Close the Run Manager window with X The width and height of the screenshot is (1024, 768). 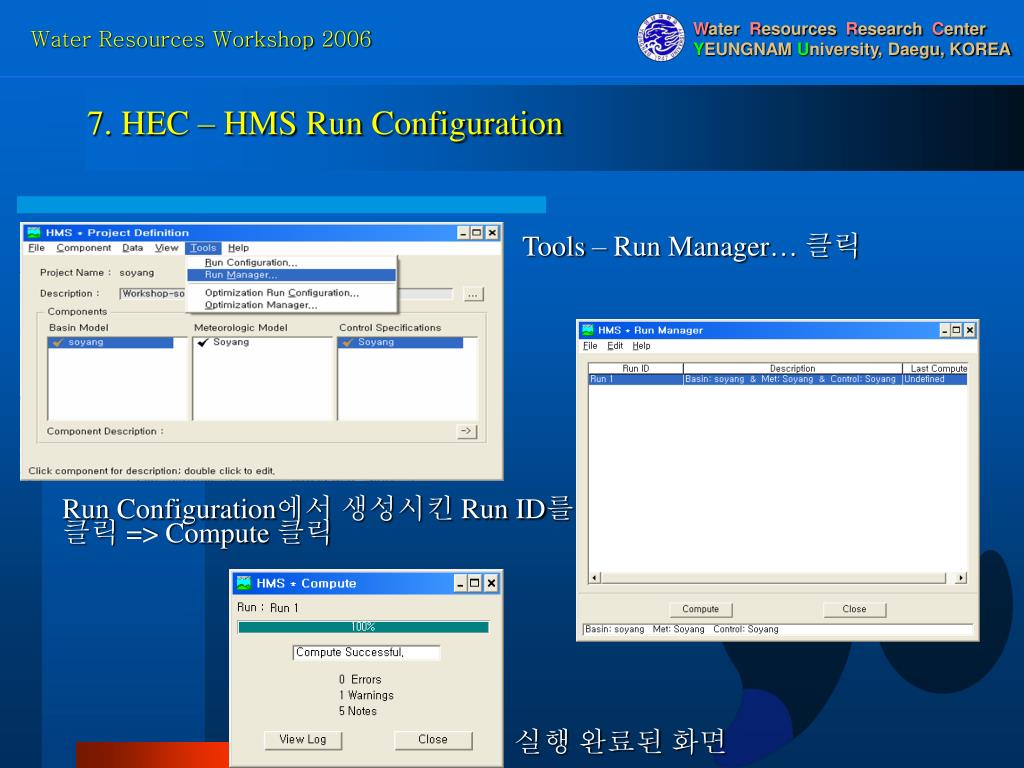(x=970, y=330)
